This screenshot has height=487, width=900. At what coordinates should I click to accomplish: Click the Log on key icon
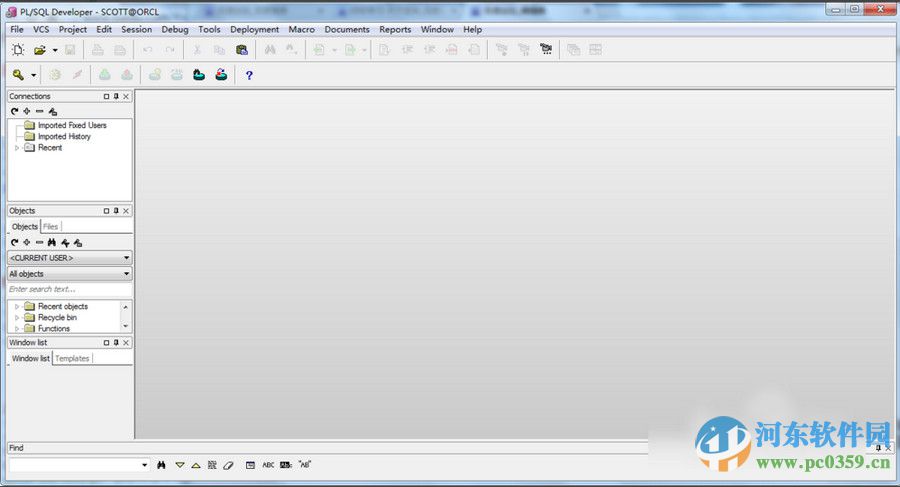[18, 75]
